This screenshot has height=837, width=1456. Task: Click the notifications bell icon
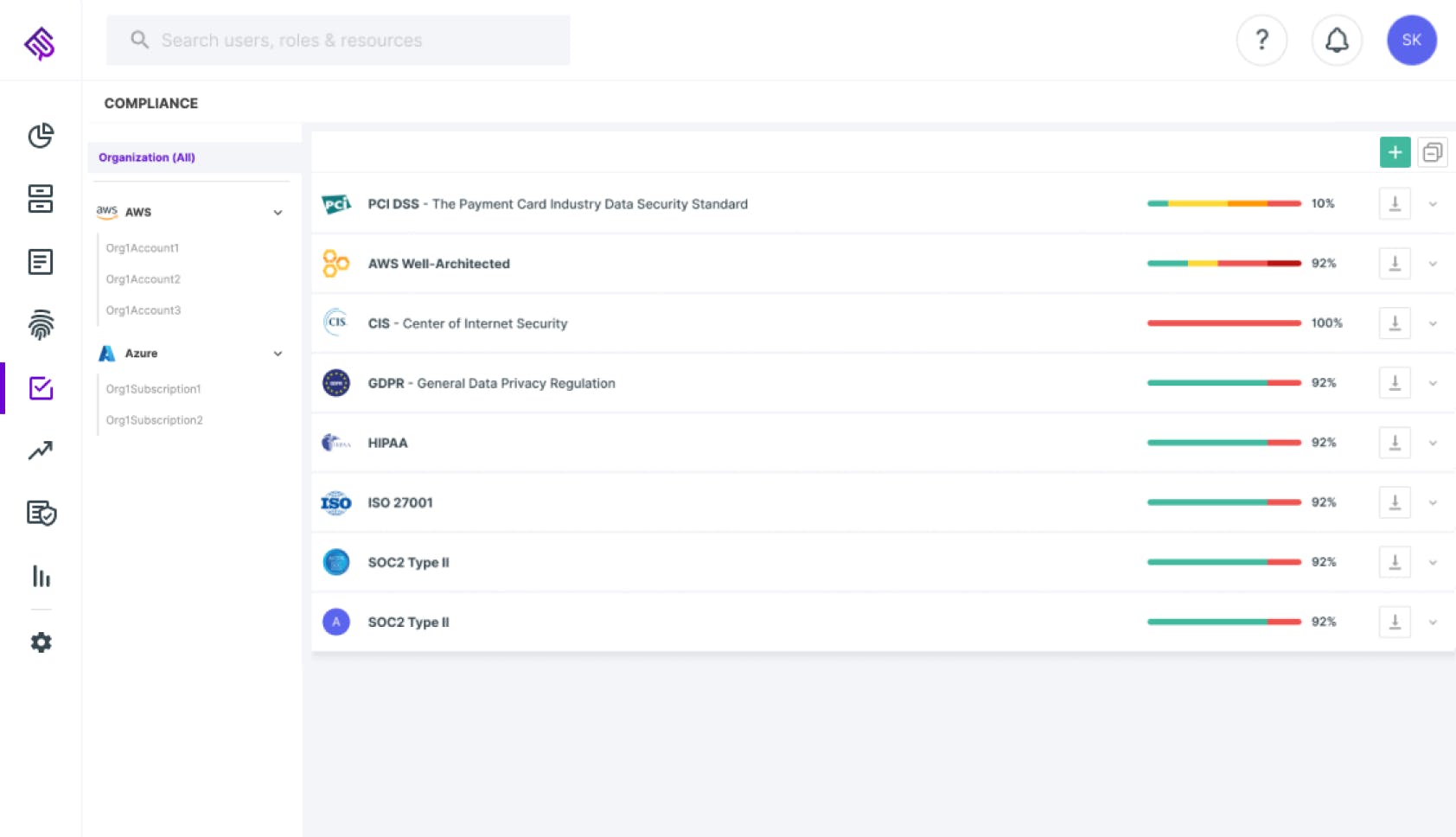tap(1337, 41)
